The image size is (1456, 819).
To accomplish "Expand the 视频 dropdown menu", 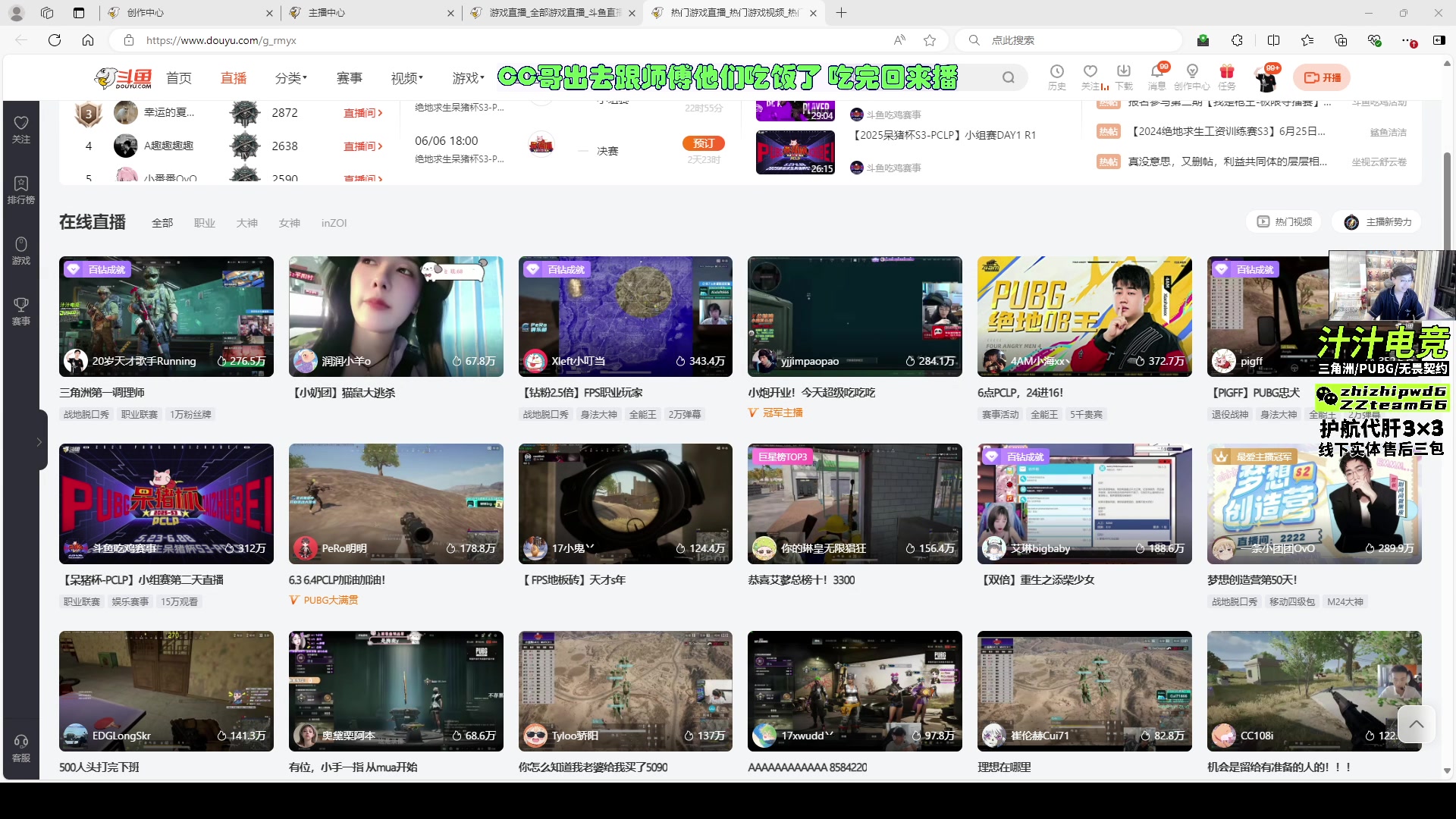I will [406, 77].
